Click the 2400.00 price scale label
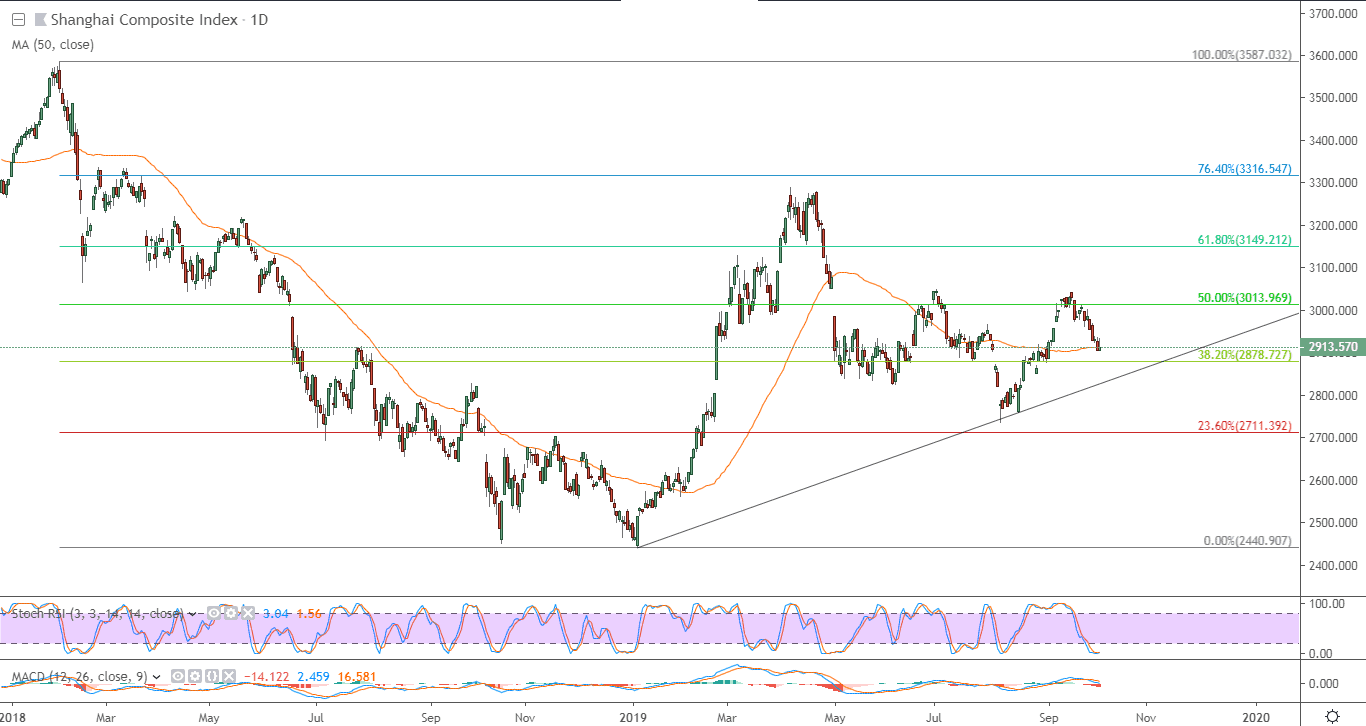Screen dimensions: 1366x726 tap(1331, 565)
